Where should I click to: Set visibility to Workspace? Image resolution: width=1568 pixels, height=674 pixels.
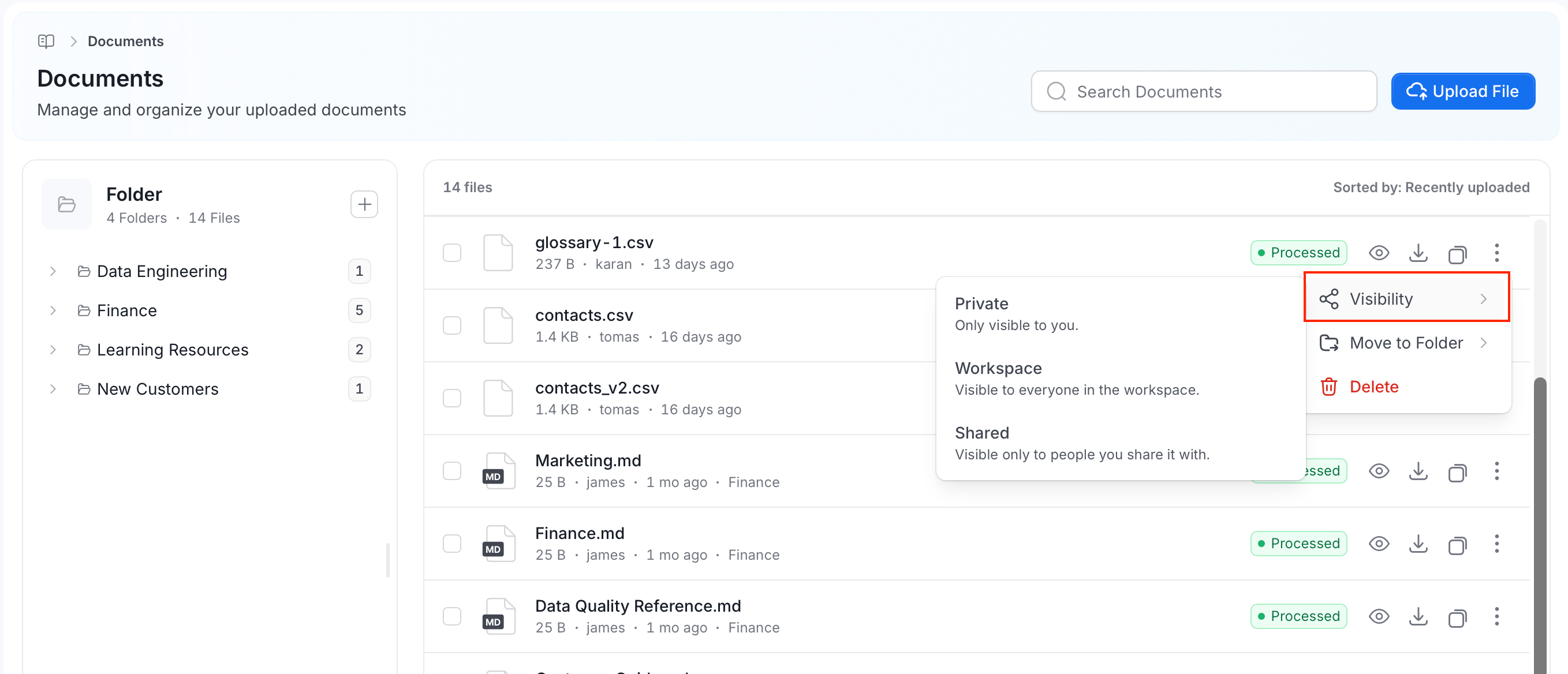[x=1120, y=379]
